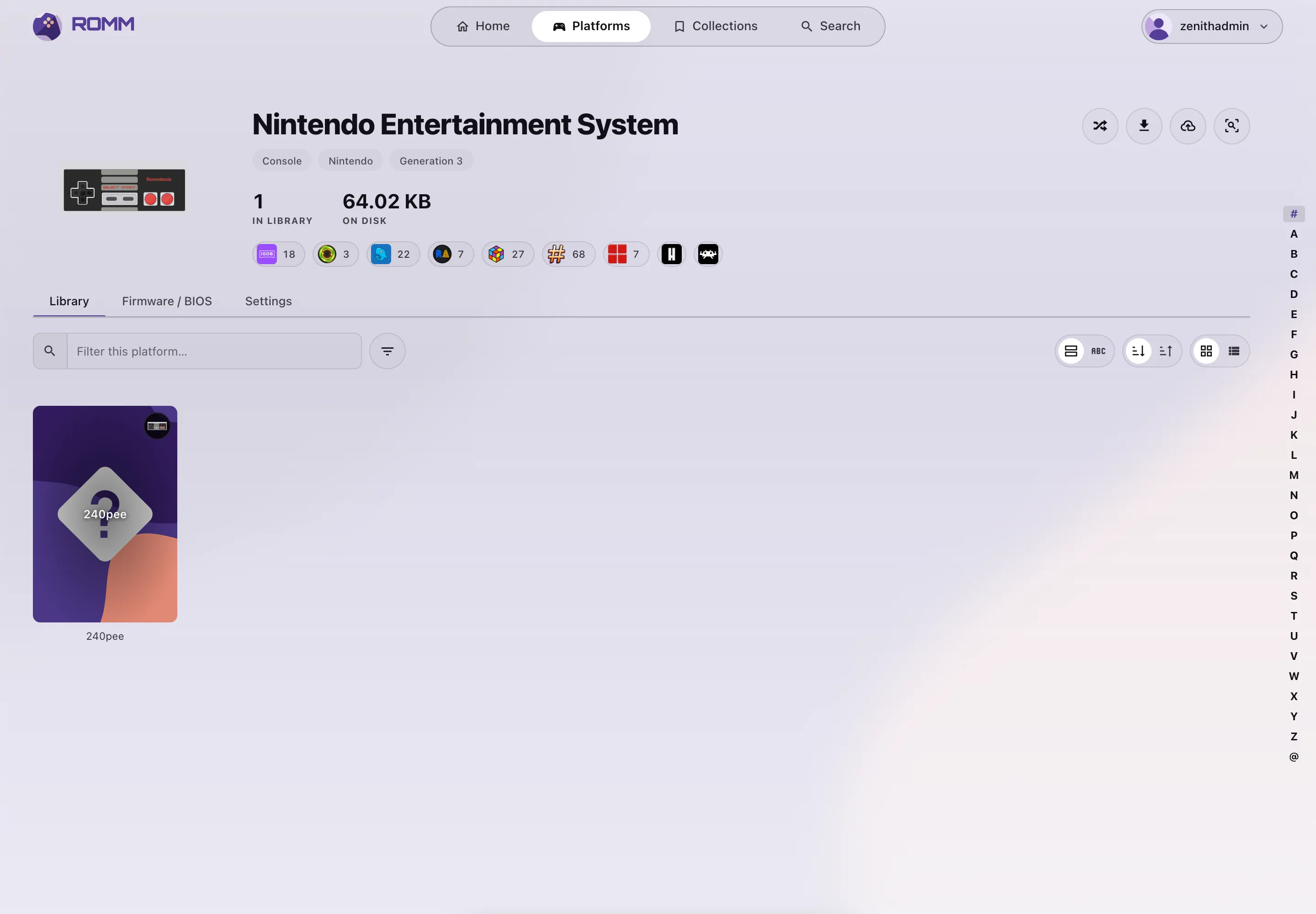Click the NES platform icon on 240pee cover
Screen dimensions: 1316x914
coord(157,426)
